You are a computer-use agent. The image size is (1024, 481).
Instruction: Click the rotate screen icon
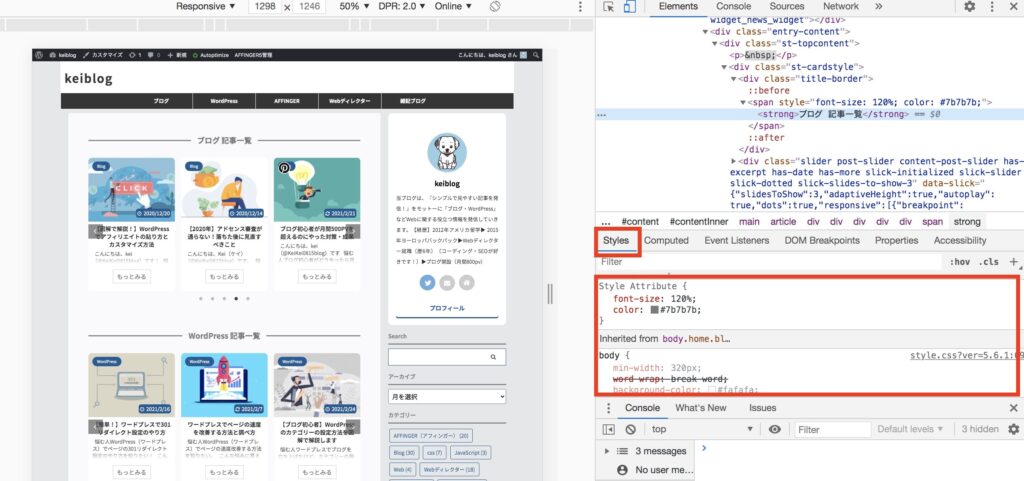(495, 7)
